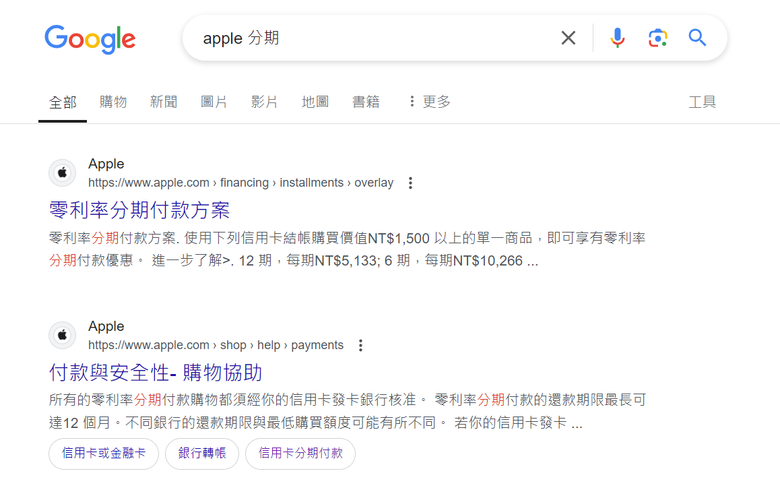Switch to the 圖片 tab
Viewport: 780px width, 494px height.
214,102
